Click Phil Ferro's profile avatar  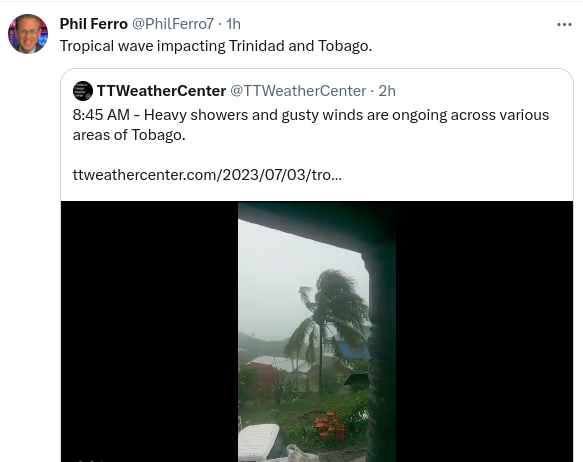28,34
